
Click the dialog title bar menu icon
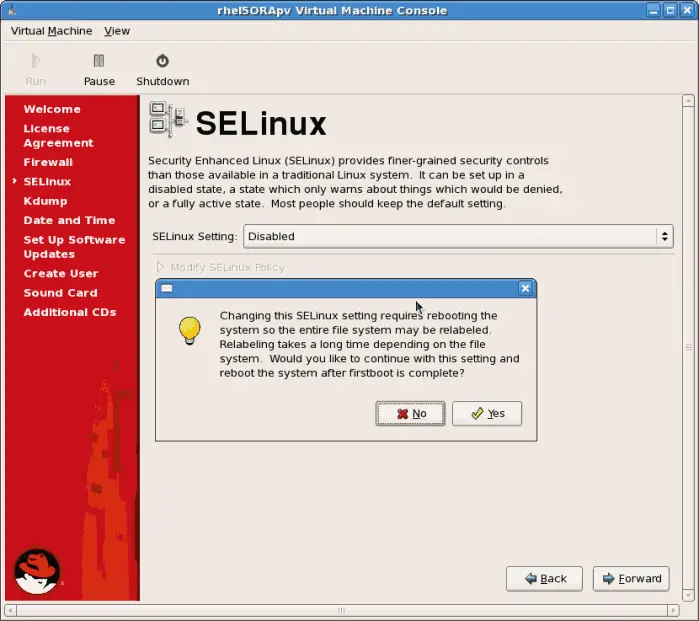[167, 288]
